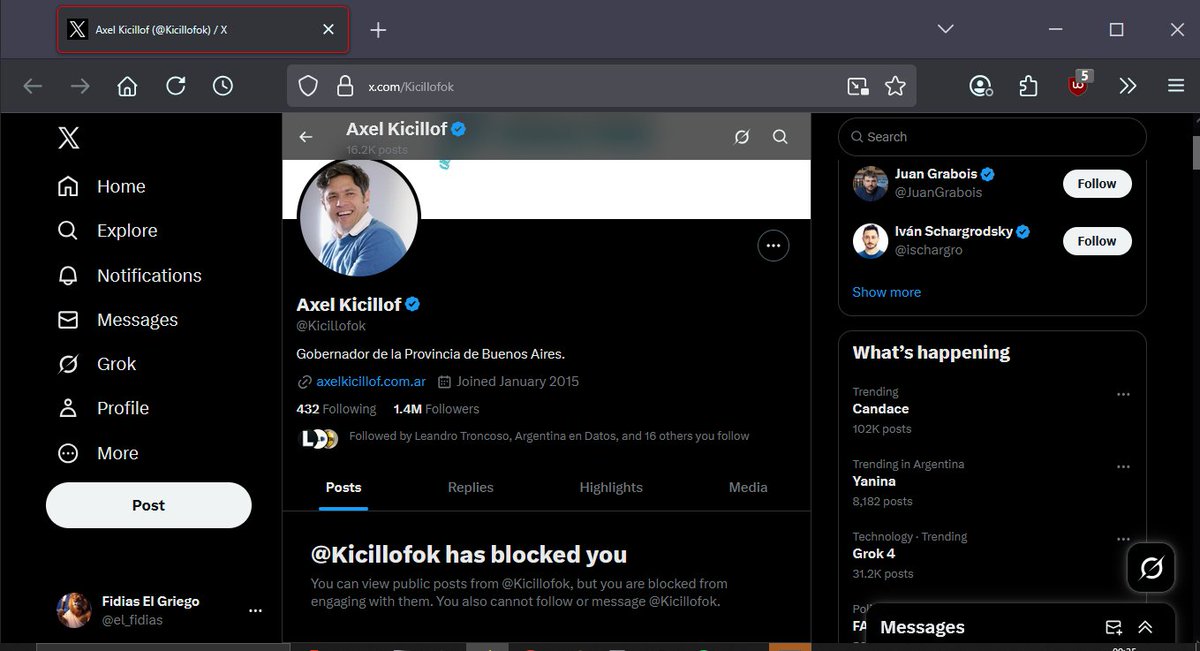Open the floating Grok button at bottom right
This screenshot has height=651, width=1200.
(x=1150, y=567)
